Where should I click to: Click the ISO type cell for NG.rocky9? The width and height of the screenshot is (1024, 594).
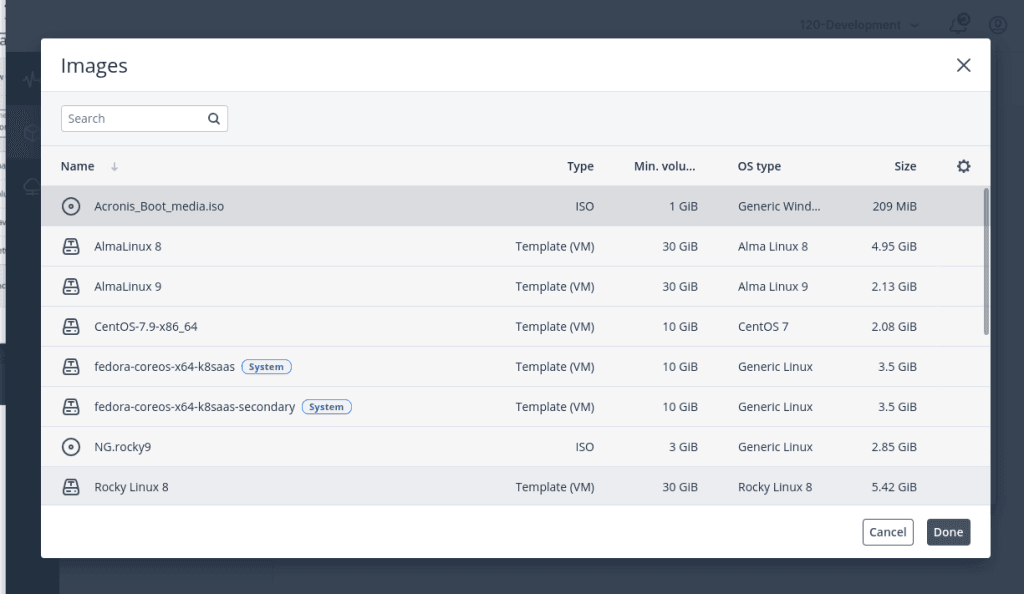(584, 447)
